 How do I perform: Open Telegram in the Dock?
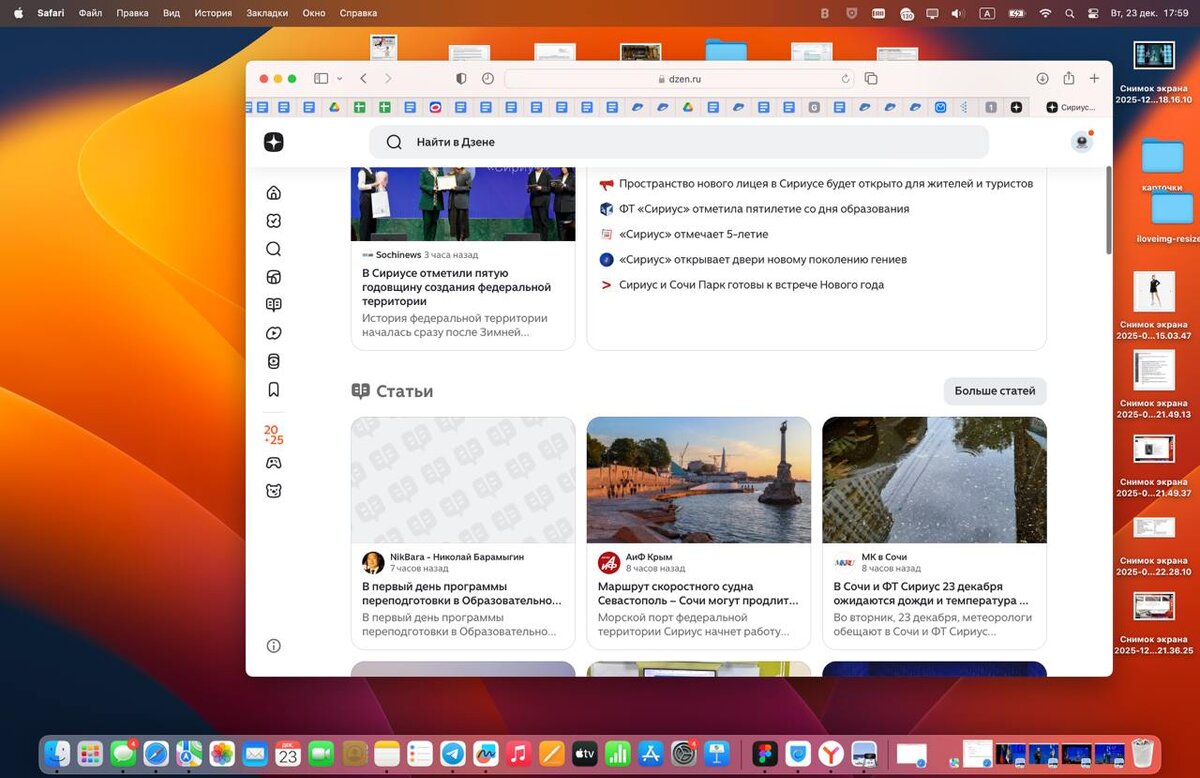point(453,754)
